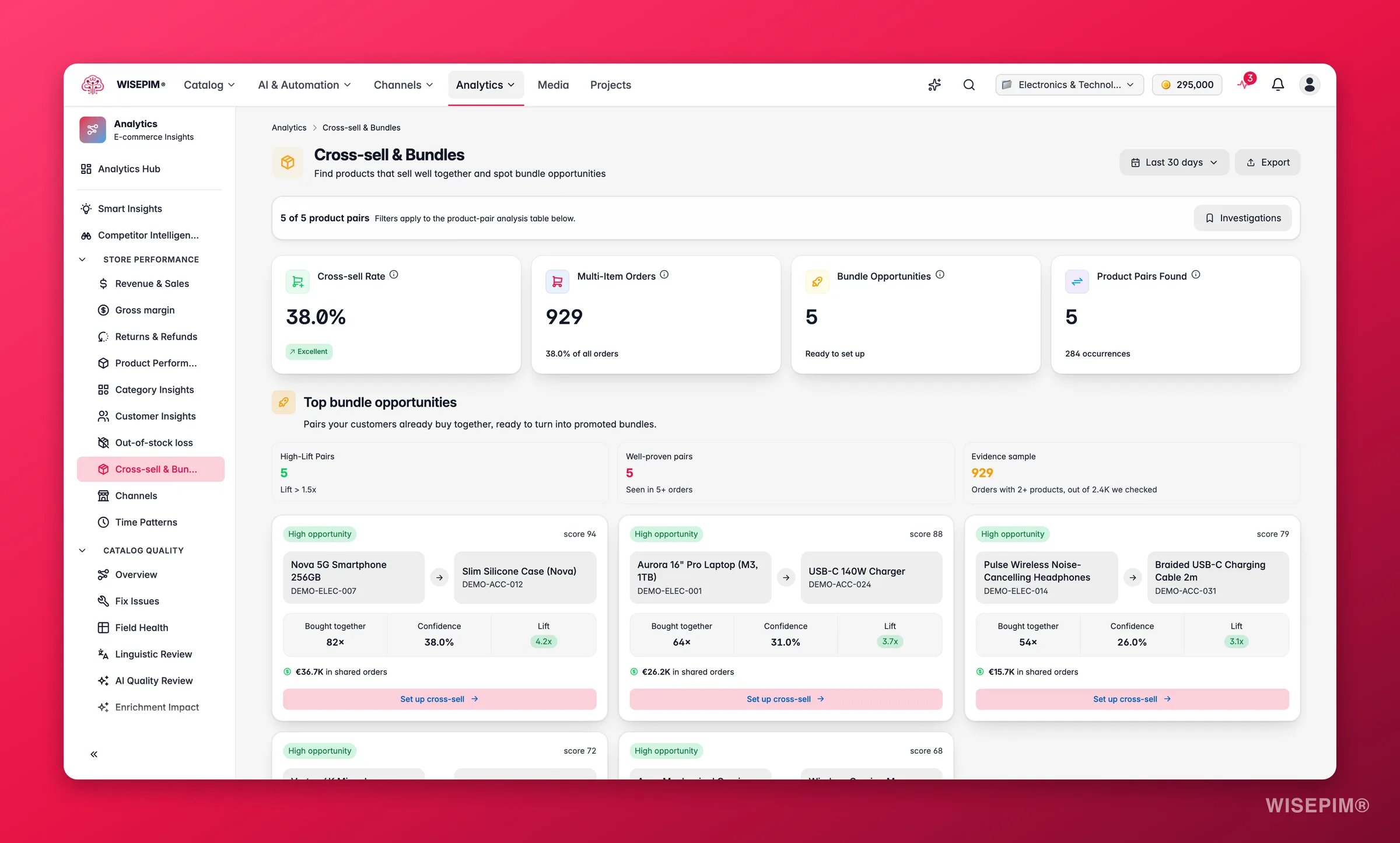Collapse the CATALOG QUALITY section

pyautogui.click(x=82, y=550)
